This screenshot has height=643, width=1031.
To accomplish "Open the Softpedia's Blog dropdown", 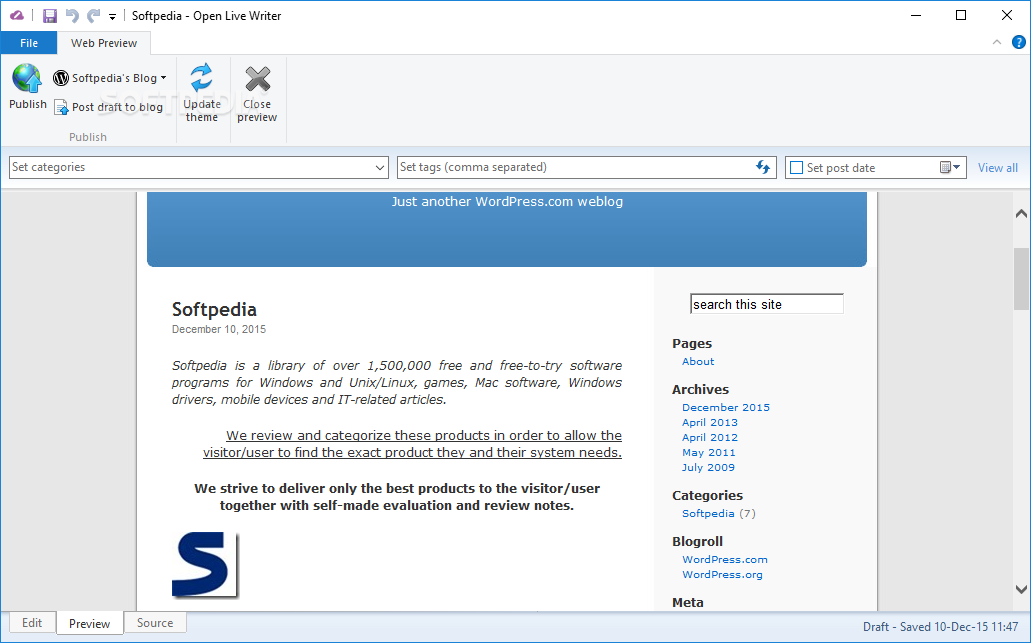I will tap(163, 78).
